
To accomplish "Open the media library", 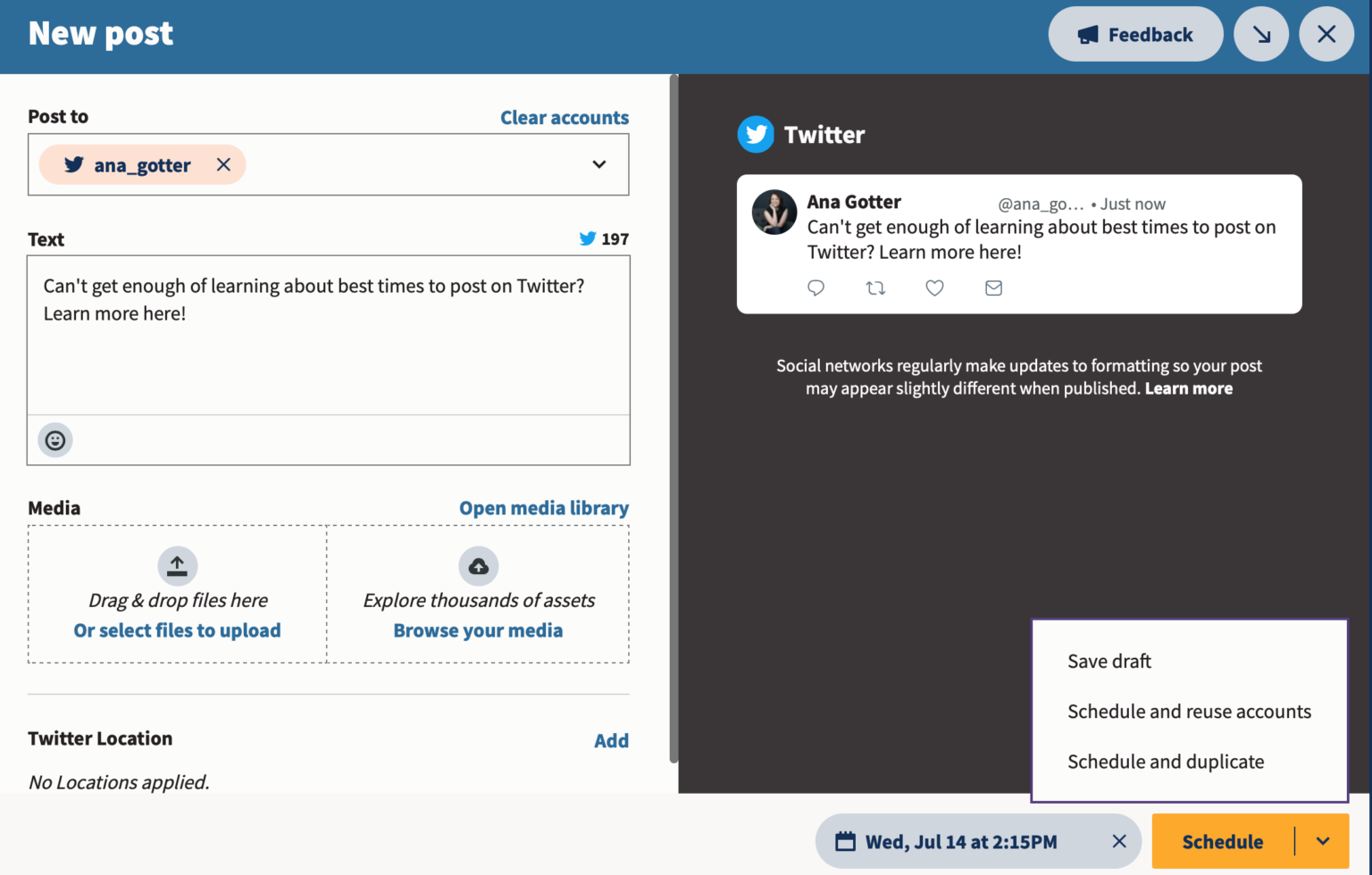I will point(544,507).
